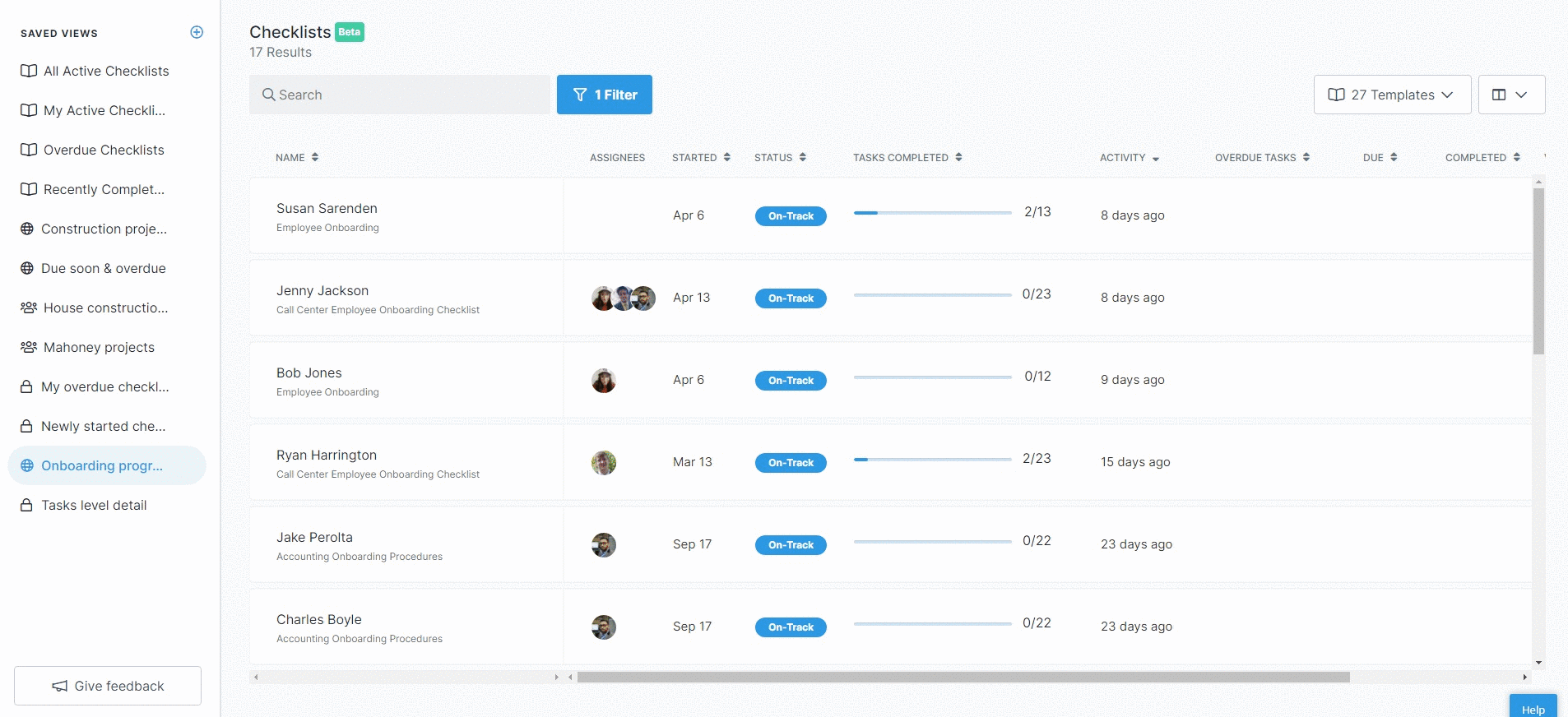Click Ryan Harrington's task progress bar
The height and width of the screenshot is (717, 1568).
(932, 460)
